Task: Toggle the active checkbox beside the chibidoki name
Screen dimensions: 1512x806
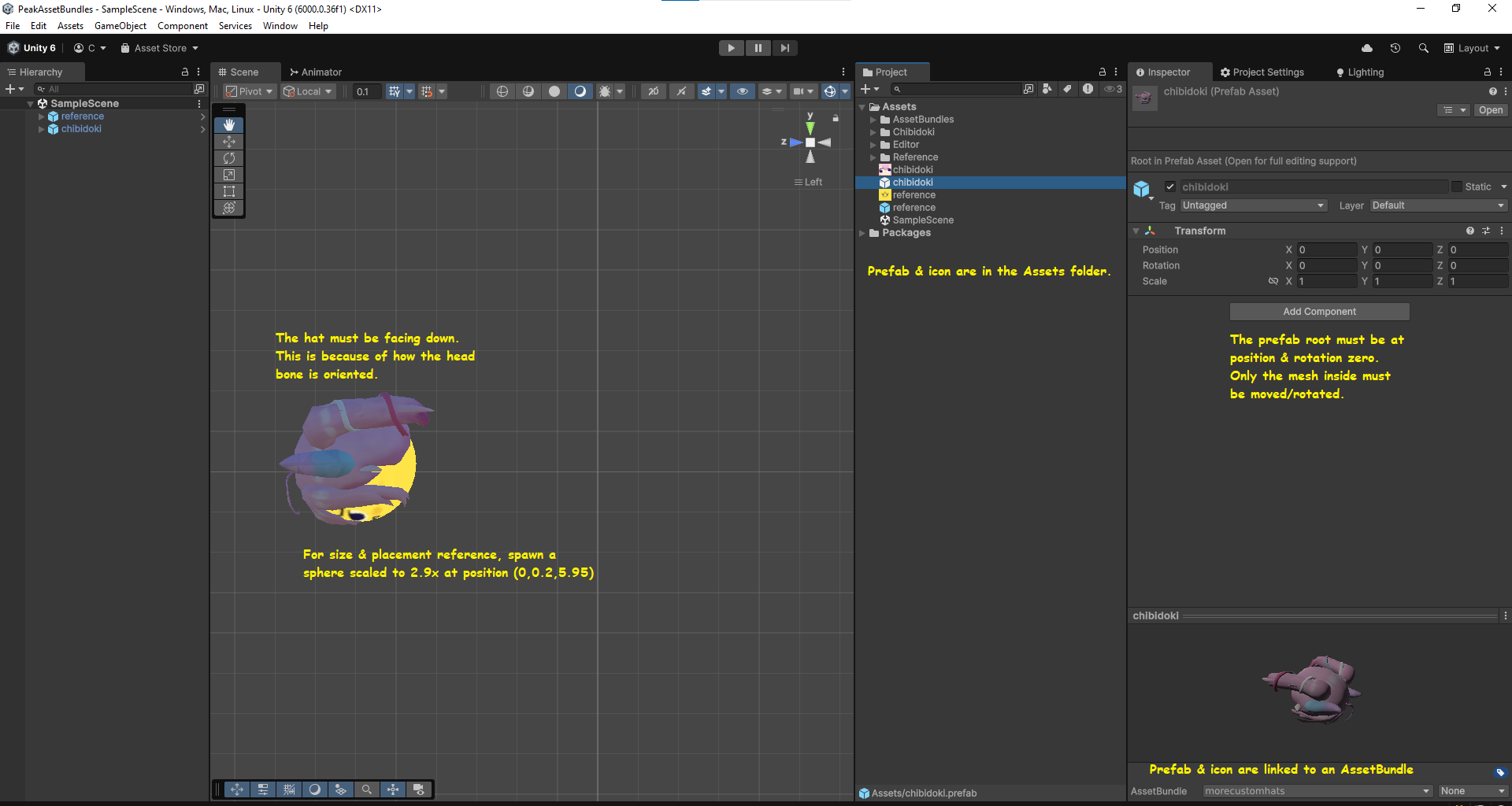Action: click(x=1170, y=187)
